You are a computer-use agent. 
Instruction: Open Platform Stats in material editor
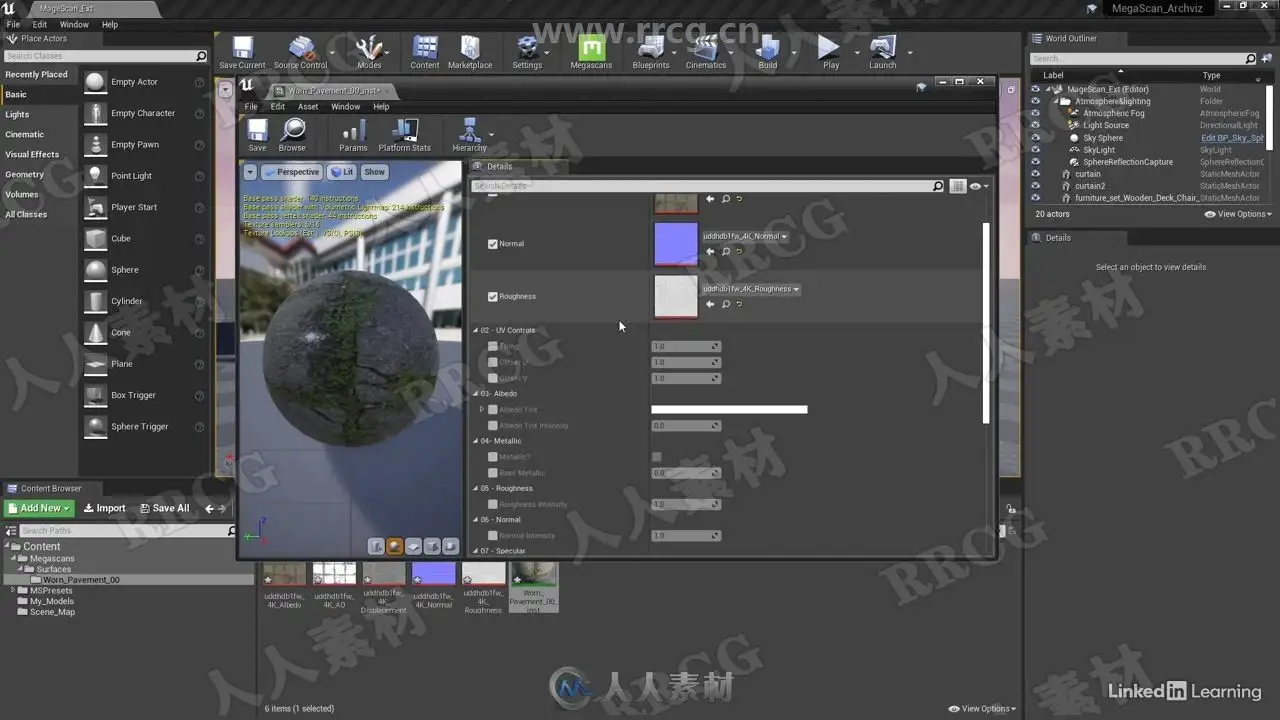click(x=405, y=135)
